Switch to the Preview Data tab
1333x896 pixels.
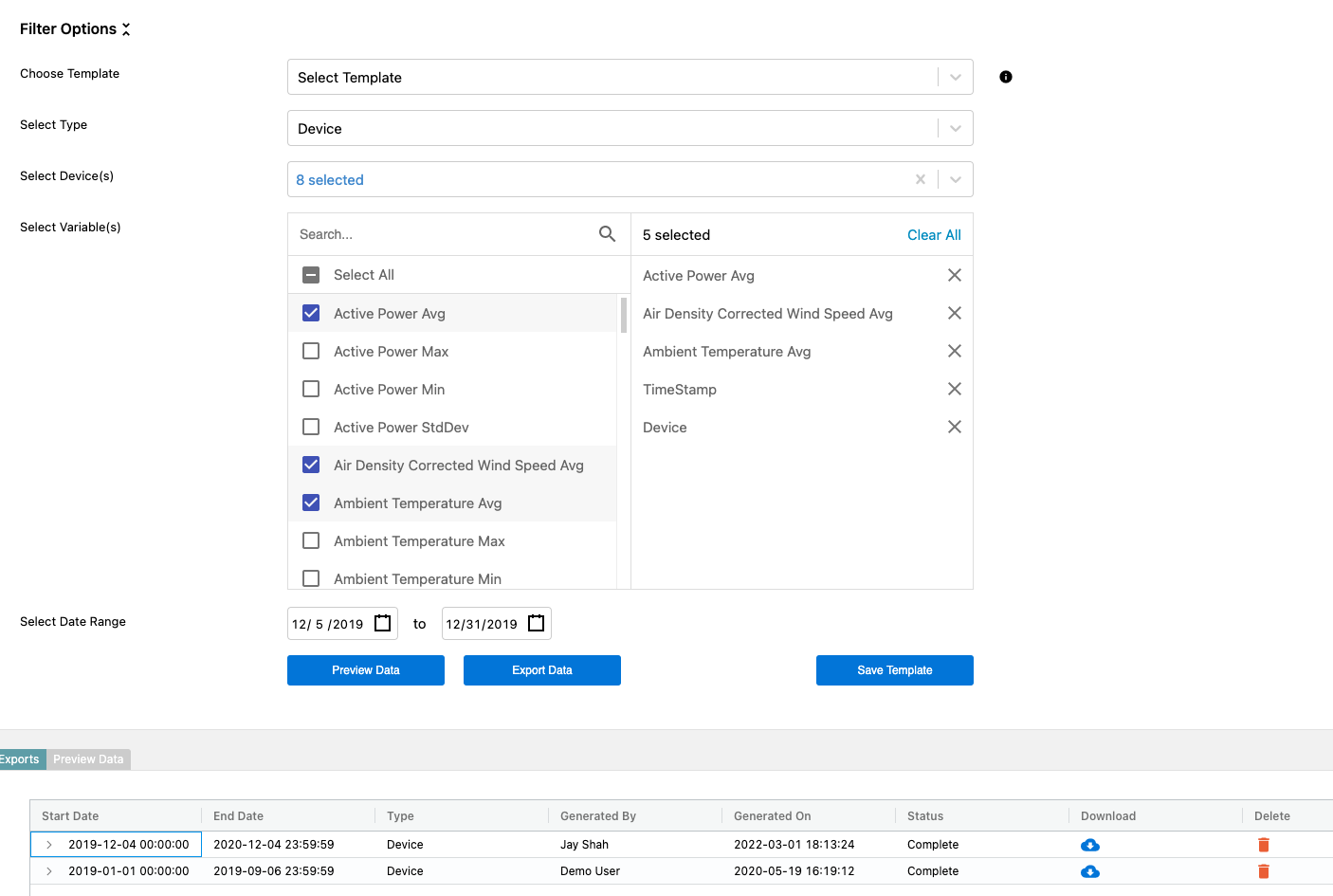click(88, 759)
